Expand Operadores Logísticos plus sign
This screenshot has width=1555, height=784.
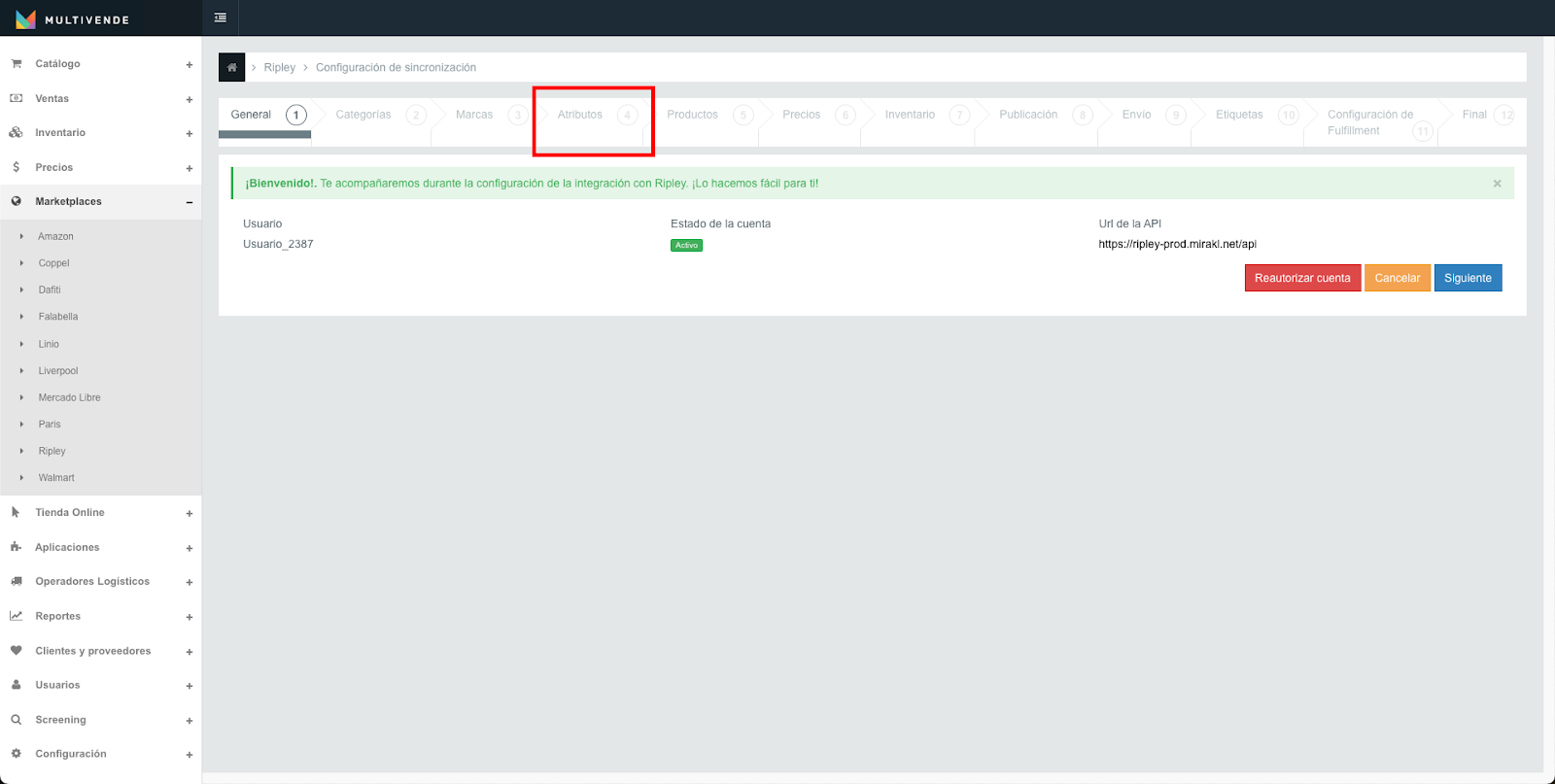point(190,582)
